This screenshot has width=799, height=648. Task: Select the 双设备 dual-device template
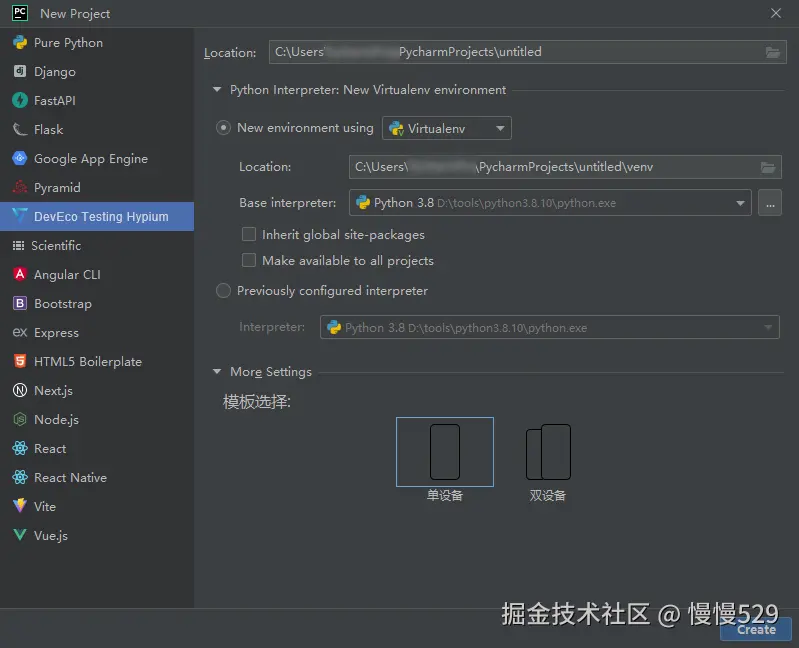pos(548,452)
